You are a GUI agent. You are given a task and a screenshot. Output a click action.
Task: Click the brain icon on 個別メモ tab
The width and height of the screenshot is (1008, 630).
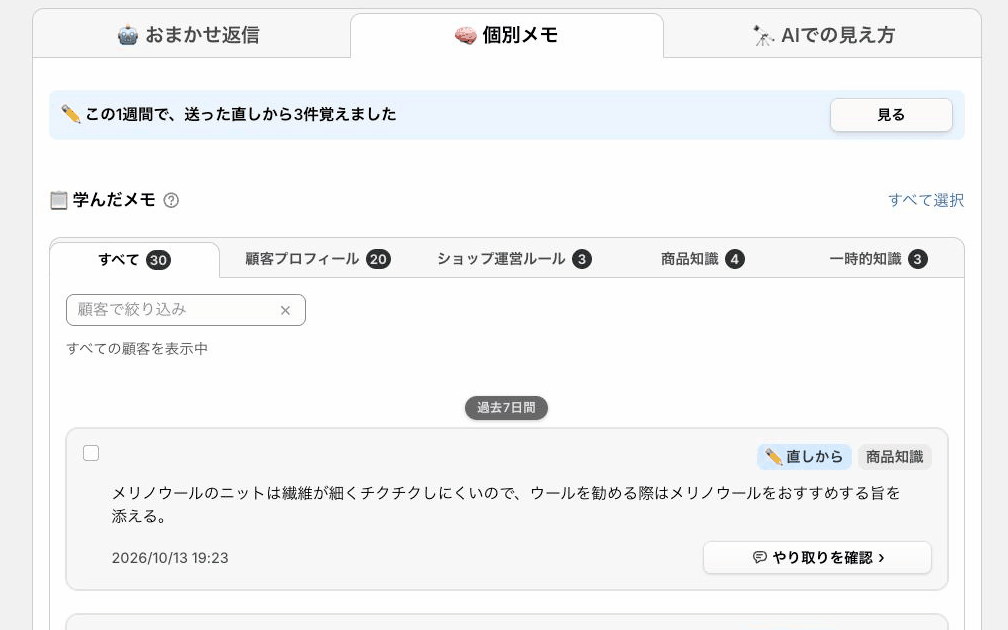pyautogui.click(x=465, y=35)
